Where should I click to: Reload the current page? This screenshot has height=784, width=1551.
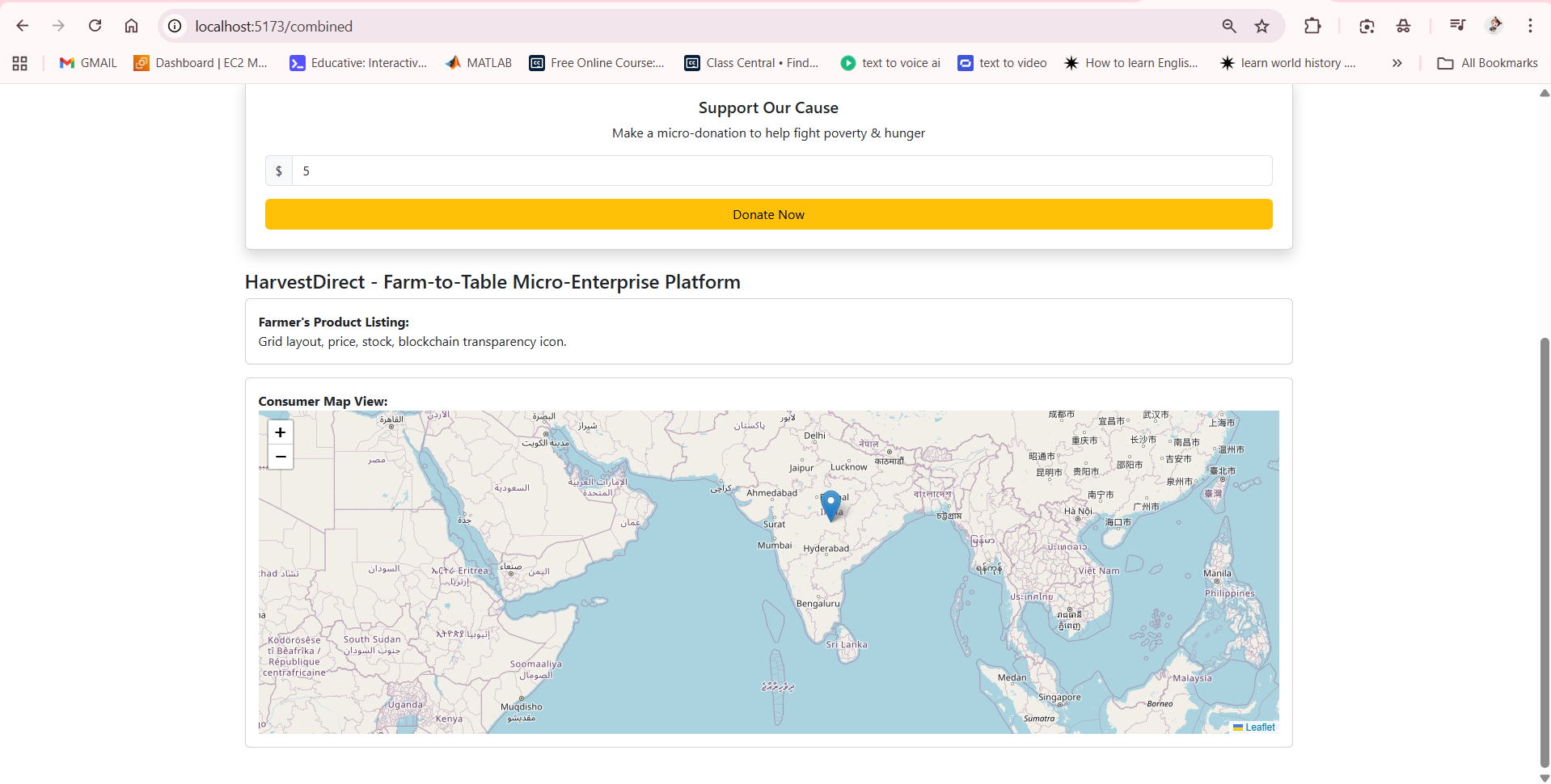pos(95,26)
